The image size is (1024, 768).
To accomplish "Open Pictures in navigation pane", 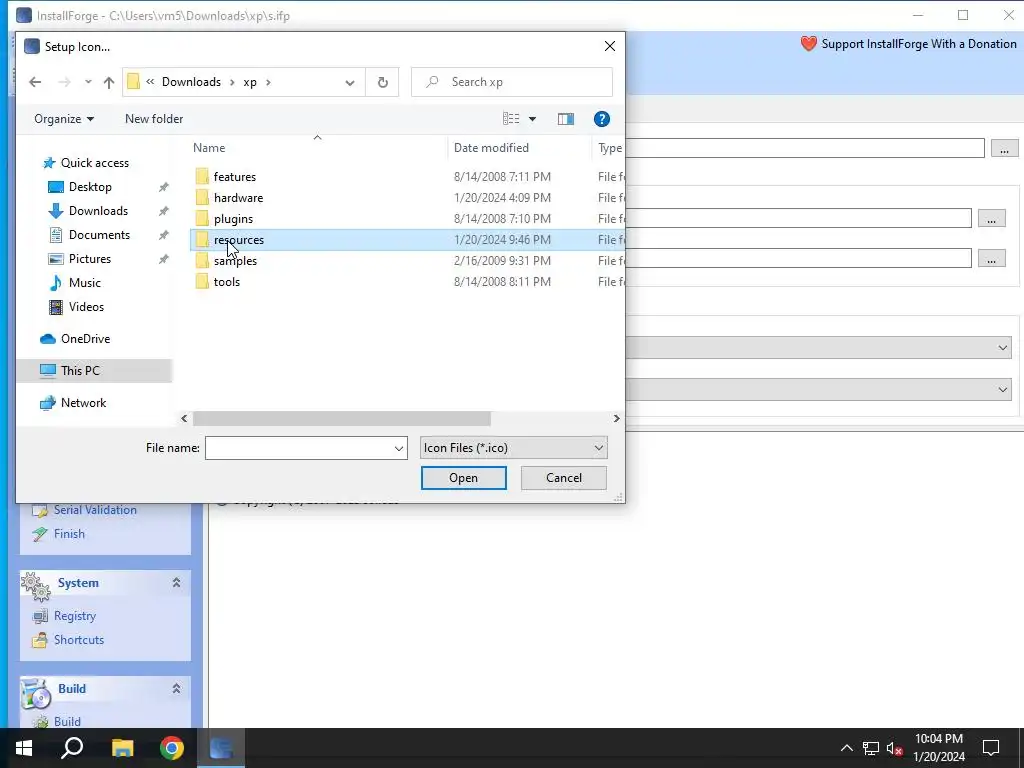I will pos(89,259).
